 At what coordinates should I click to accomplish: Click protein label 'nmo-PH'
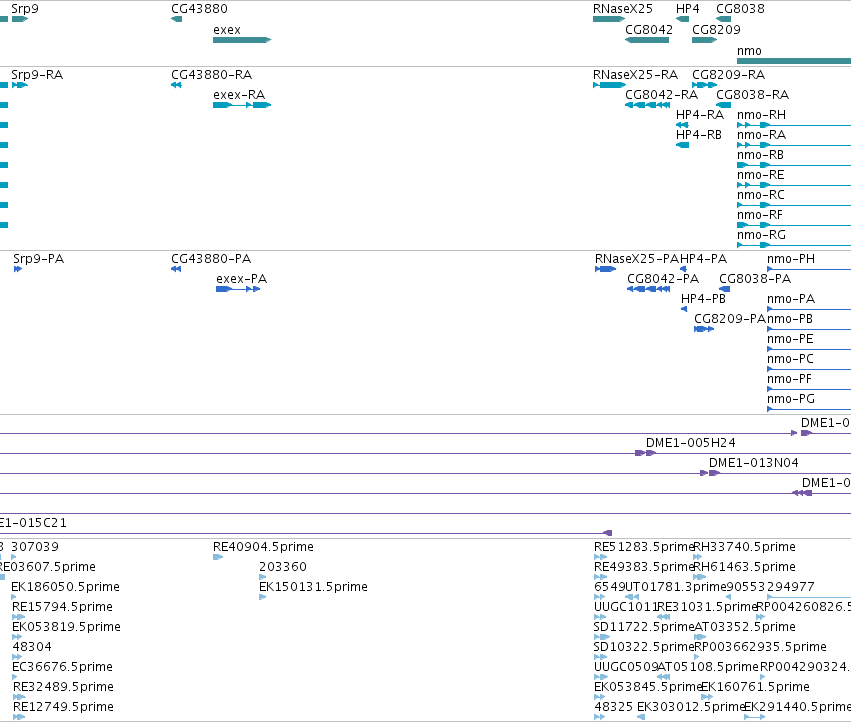(x=791, y=259)
